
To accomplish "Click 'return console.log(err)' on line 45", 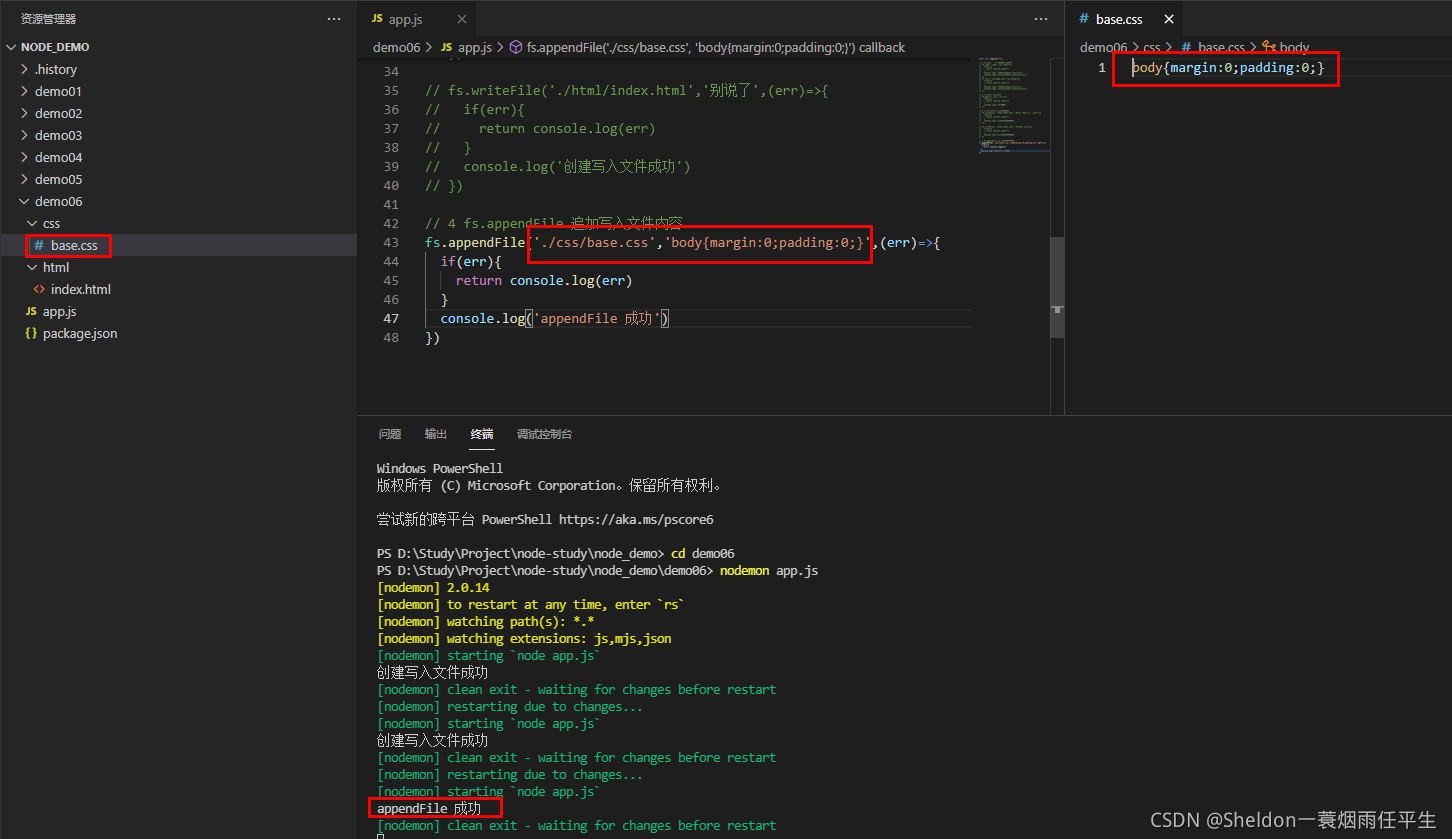I will click(544, 280).
